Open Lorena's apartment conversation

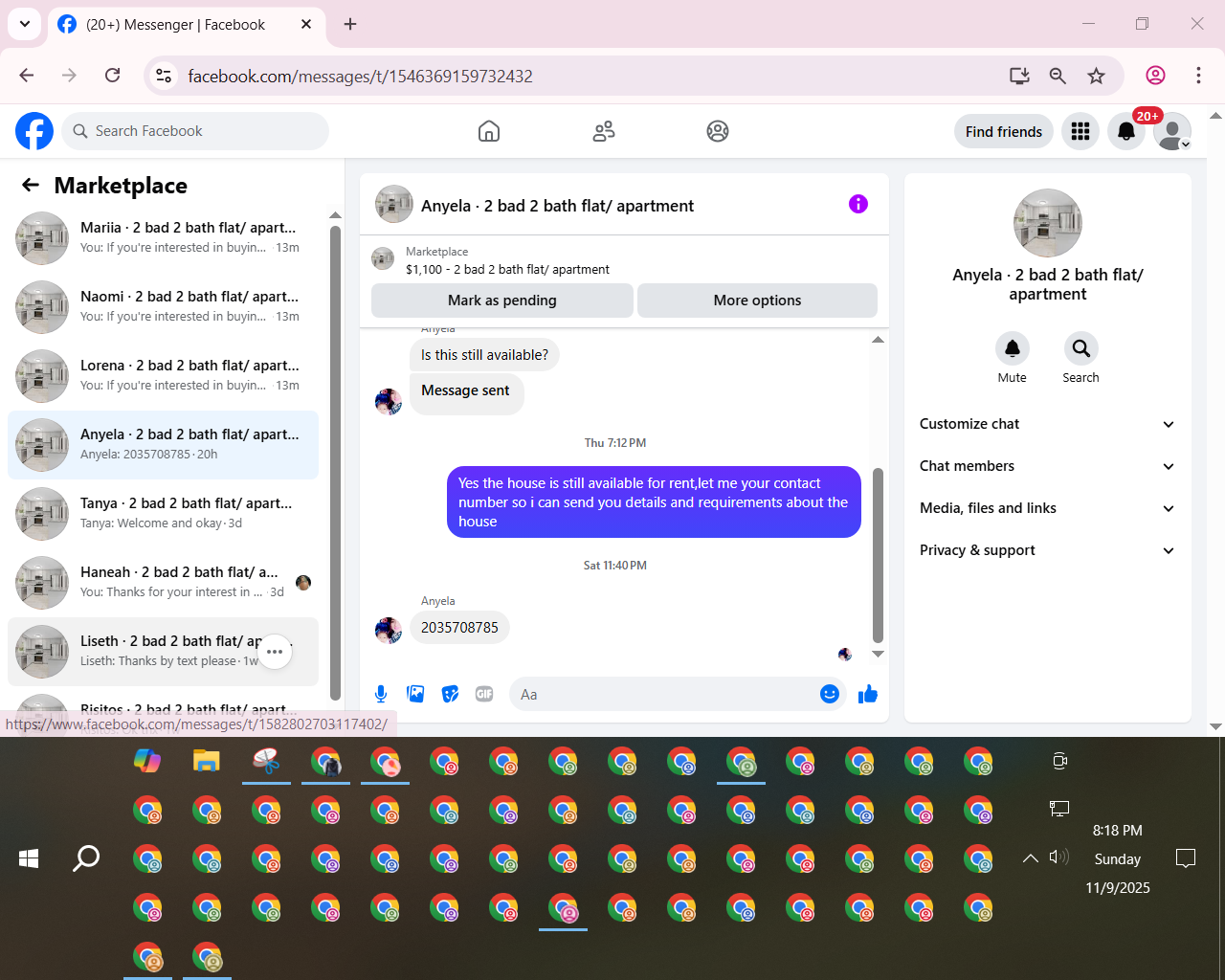click(164, 376)
